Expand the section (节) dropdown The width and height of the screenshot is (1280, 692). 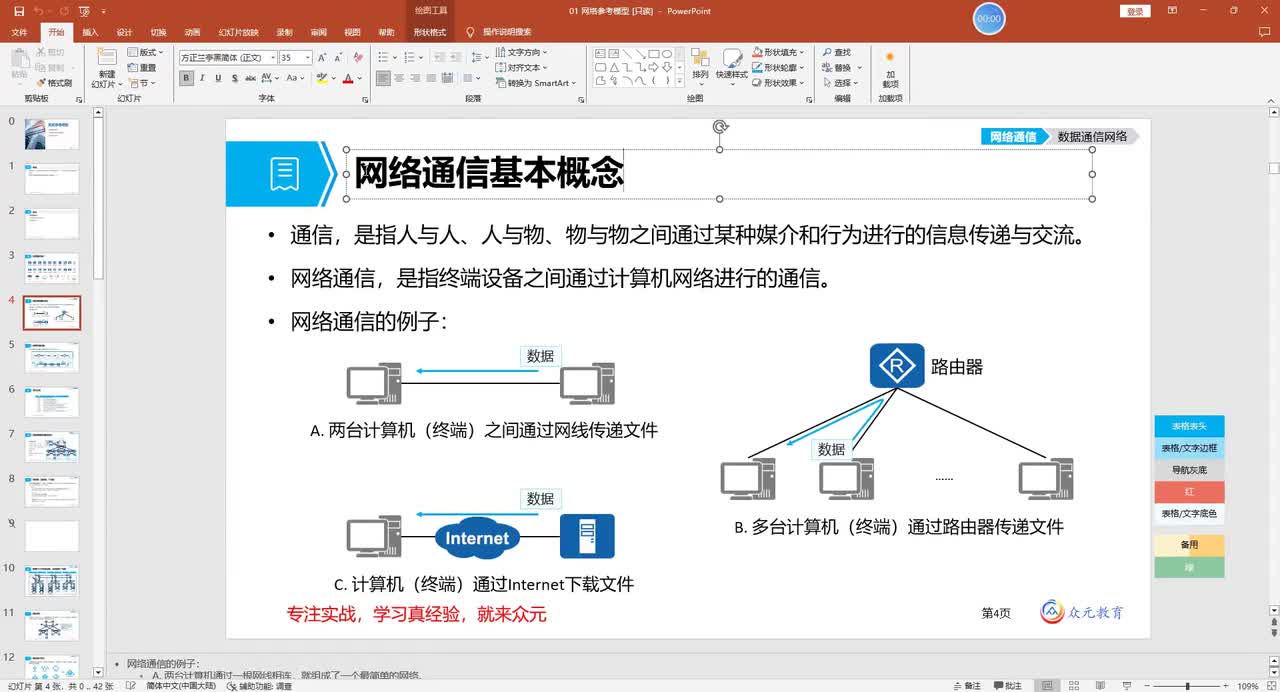(142, 83)
